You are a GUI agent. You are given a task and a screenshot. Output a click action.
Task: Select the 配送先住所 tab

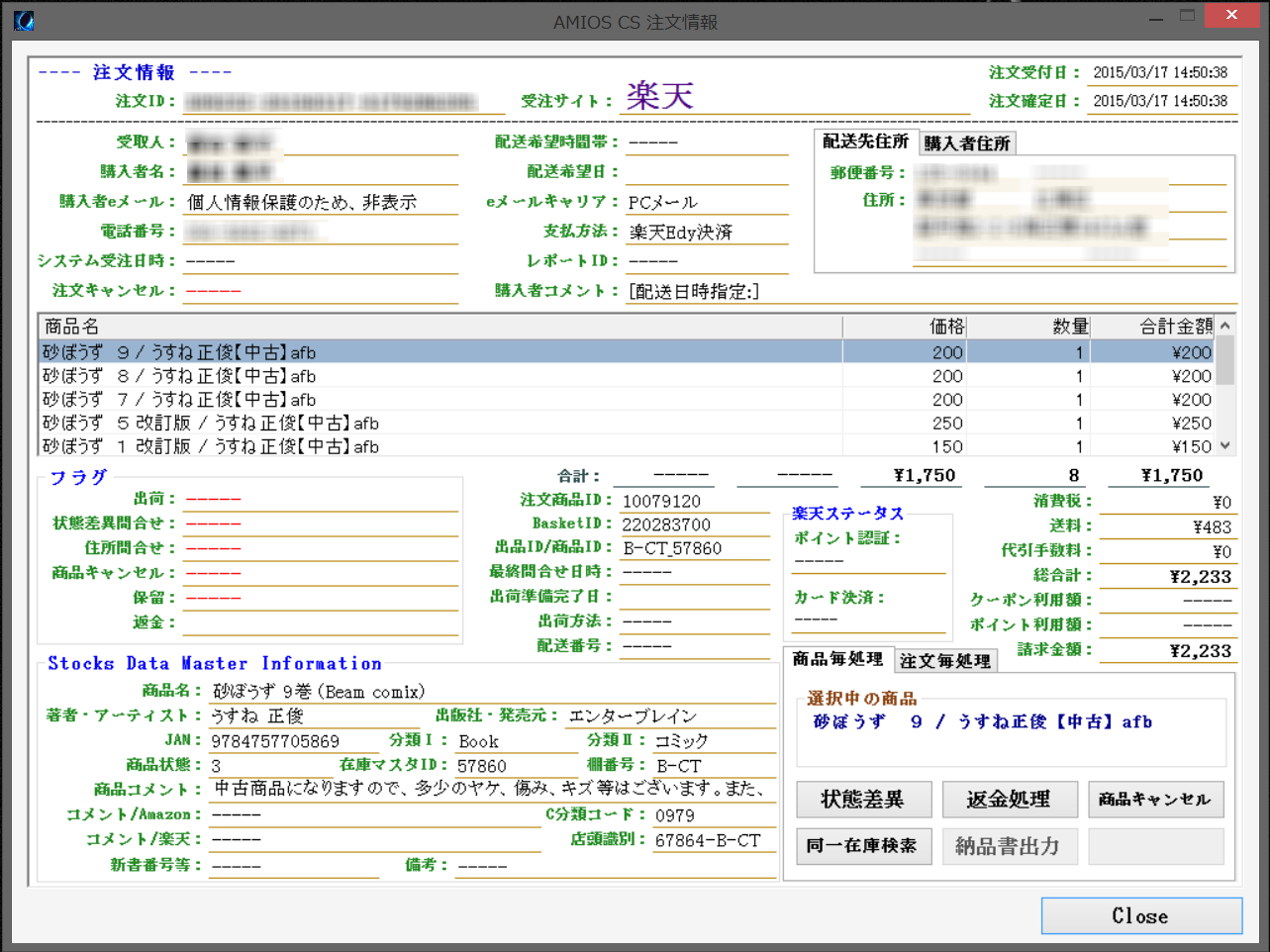[866, 142]
